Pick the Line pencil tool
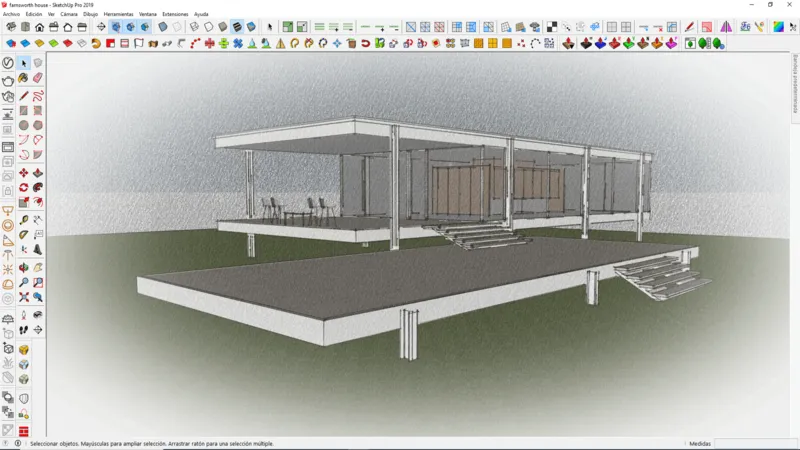The image size is (800, 450). point(24,96)
